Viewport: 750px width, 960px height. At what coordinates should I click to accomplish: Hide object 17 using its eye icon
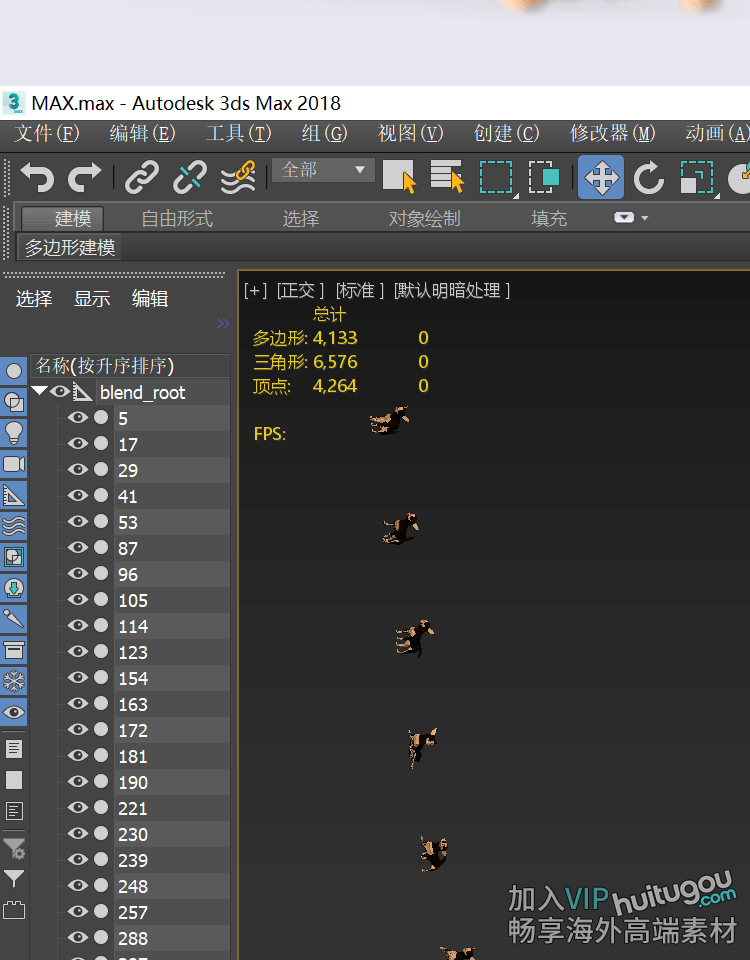77,444
